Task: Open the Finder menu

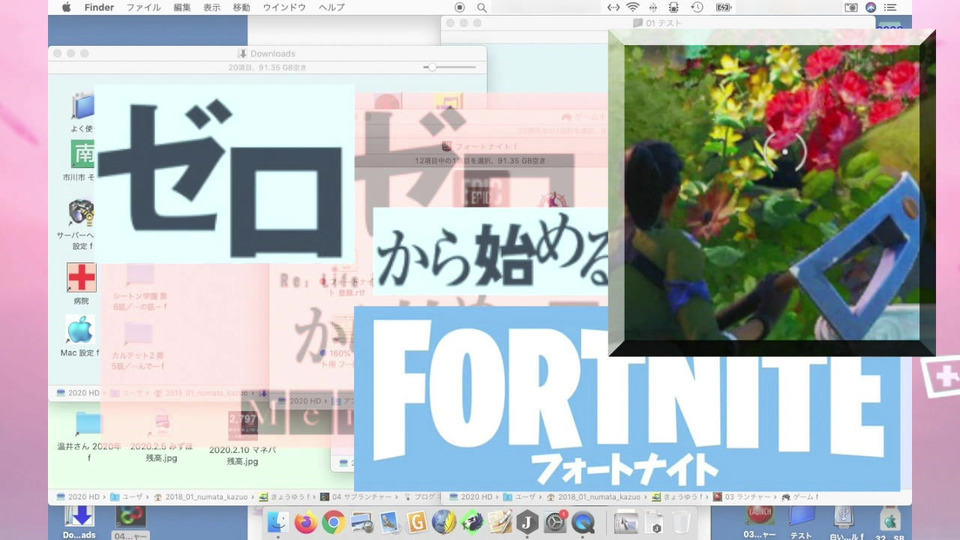Action: [x=99, y=7]
